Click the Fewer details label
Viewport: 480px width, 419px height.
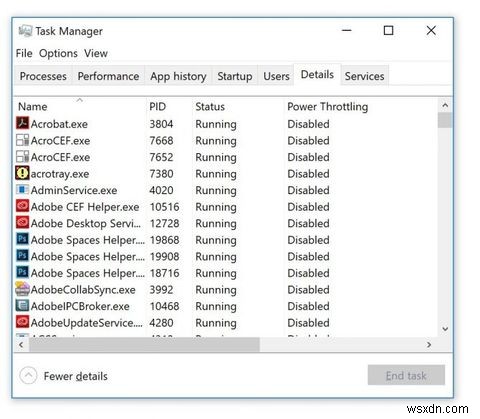point(75,376)
